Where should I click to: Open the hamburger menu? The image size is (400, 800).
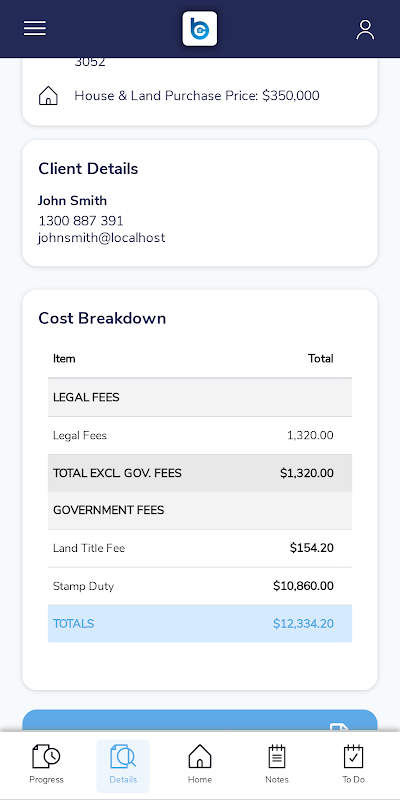click(x=35, y=29)
